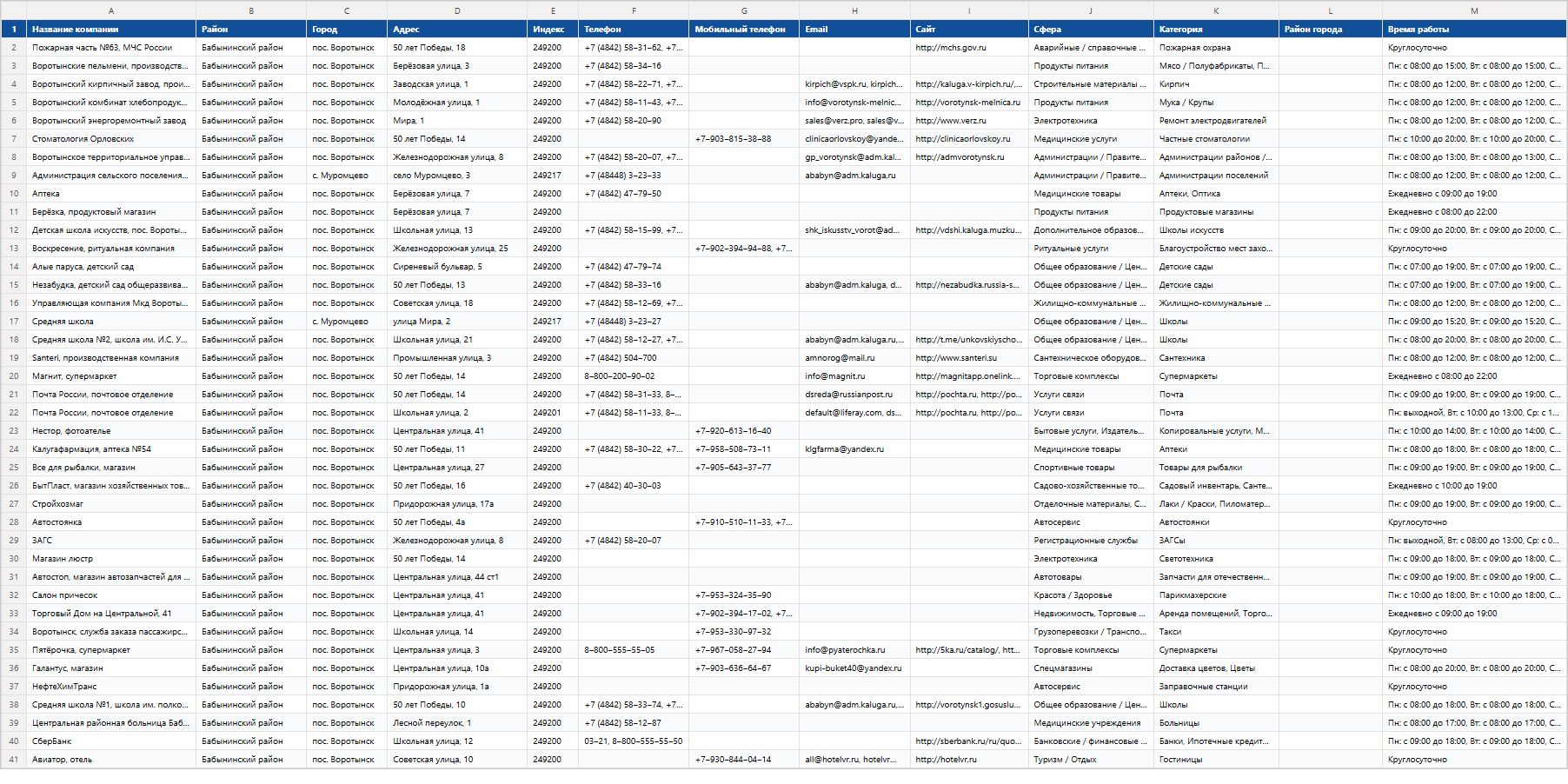Select cell "Берёзка, продуктовый магазин"
Screen dimensions: 1568x784
111,212
